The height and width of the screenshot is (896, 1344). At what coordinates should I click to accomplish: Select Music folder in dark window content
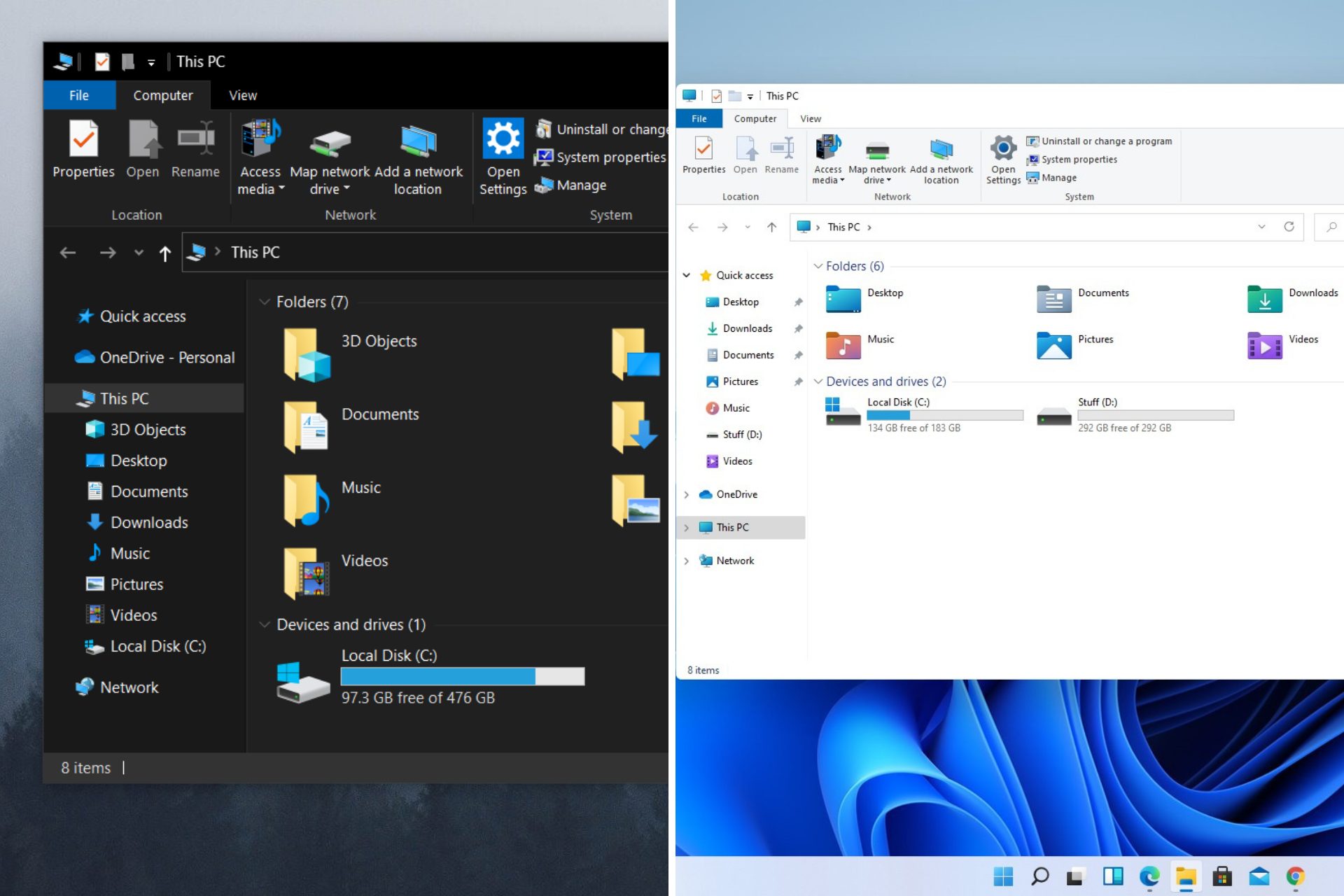click(x=332, y=501)
